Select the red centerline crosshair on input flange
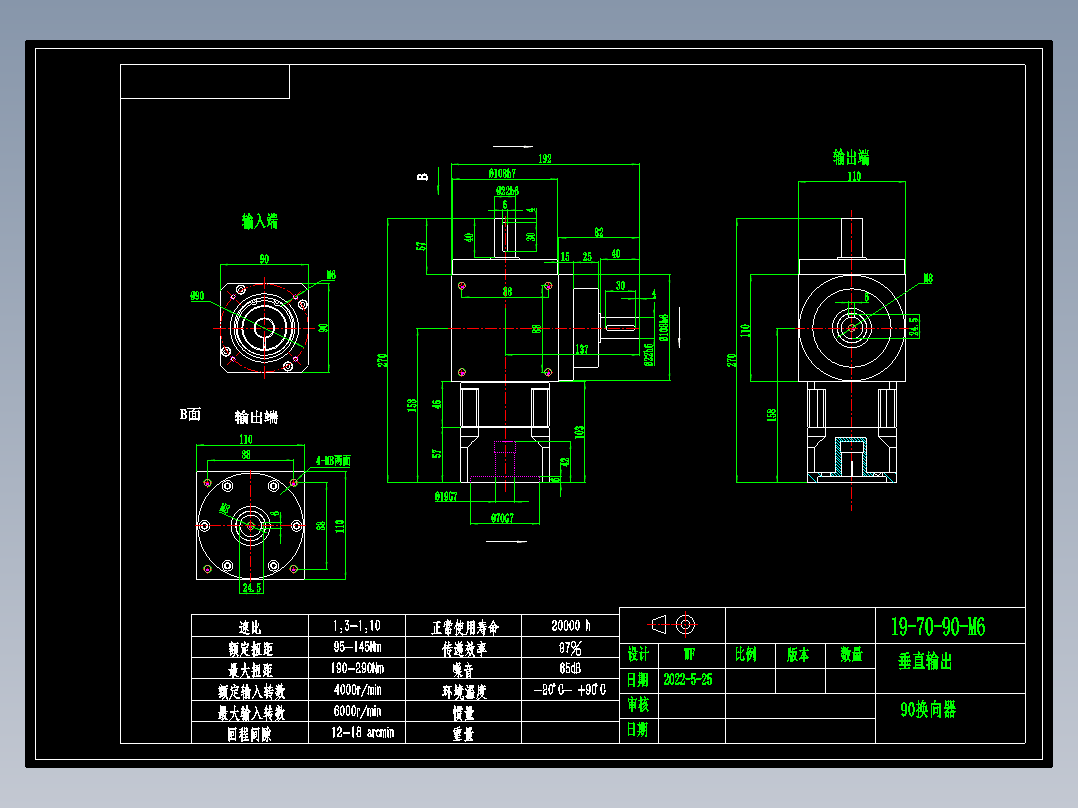Image resolution: width=1078 pixels, height=808 pixels. coord(263,327)
